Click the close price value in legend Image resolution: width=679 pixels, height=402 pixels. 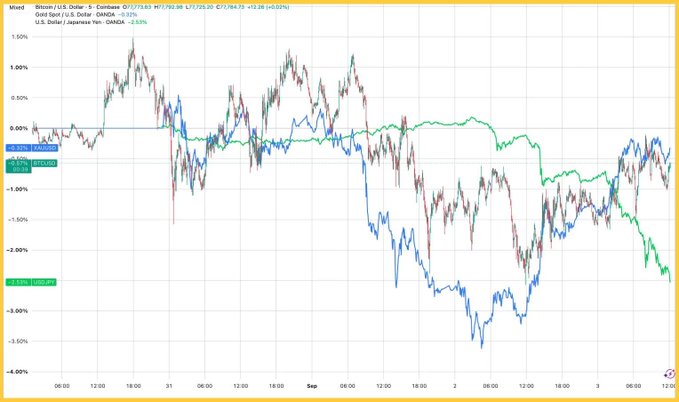tap(230, 7)
